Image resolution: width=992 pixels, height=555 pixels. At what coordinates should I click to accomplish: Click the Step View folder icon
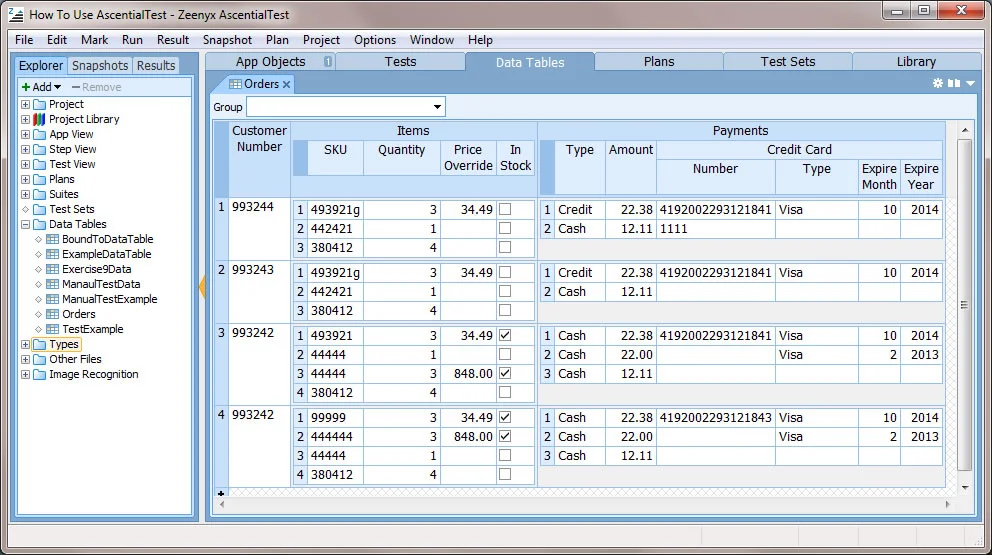coord(39,149)
